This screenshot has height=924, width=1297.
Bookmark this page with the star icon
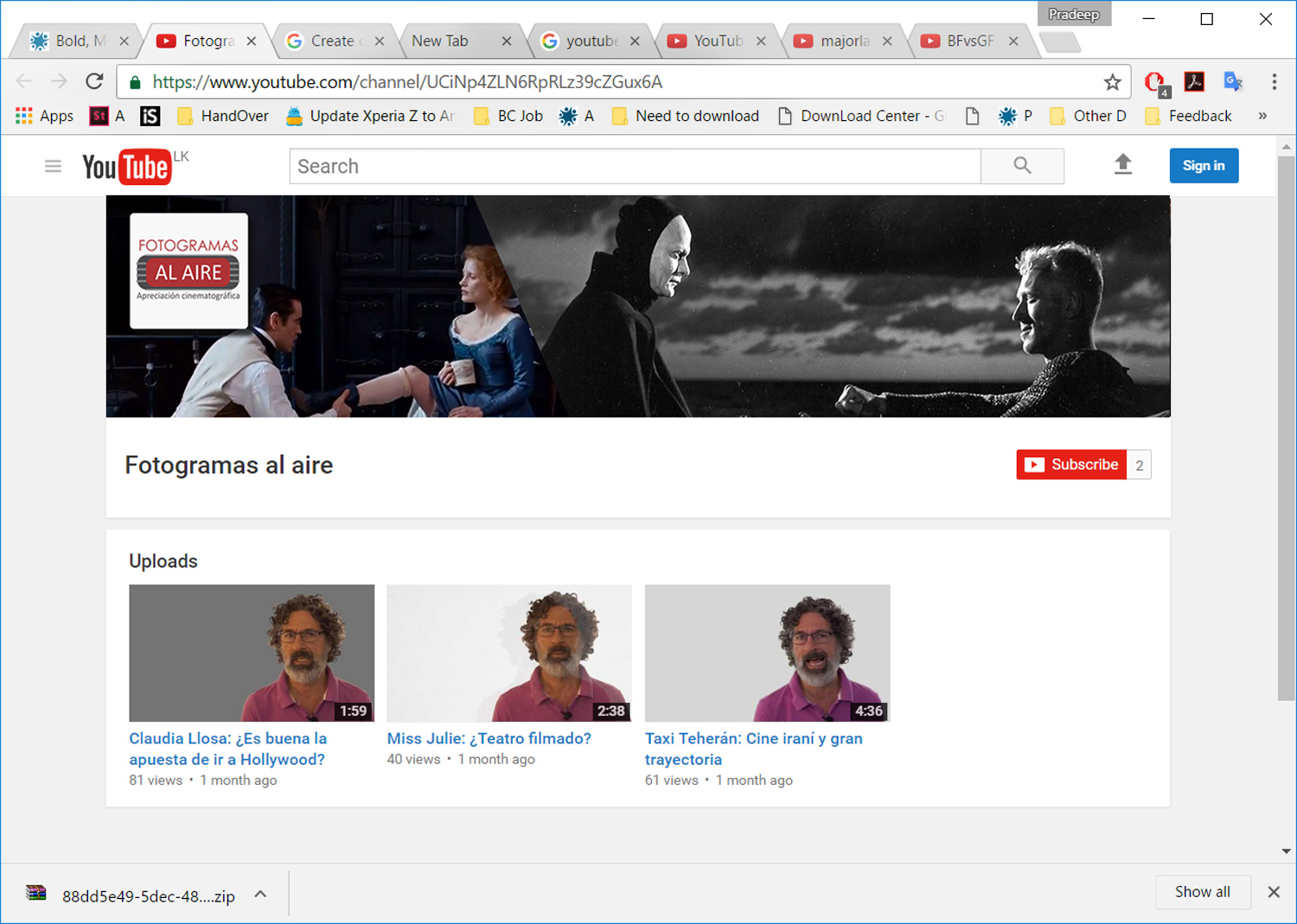coord(1112,82)
